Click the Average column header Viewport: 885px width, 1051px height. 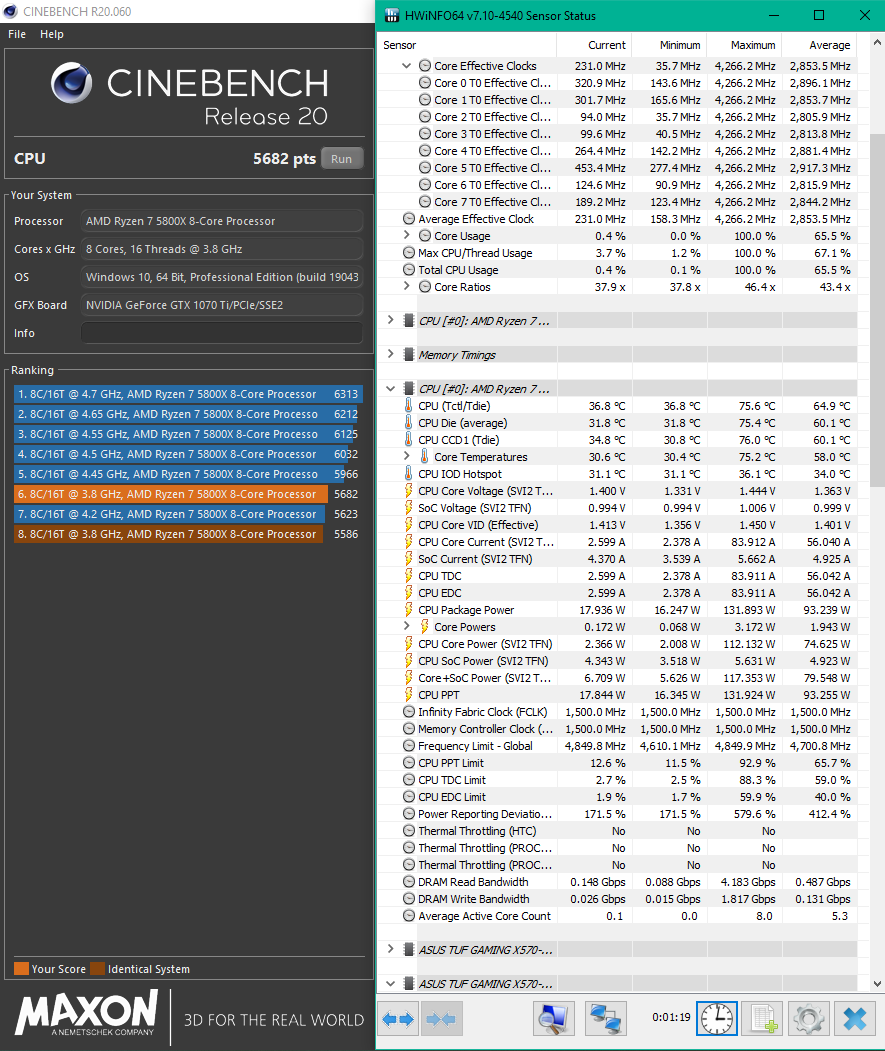pos(820,45)
